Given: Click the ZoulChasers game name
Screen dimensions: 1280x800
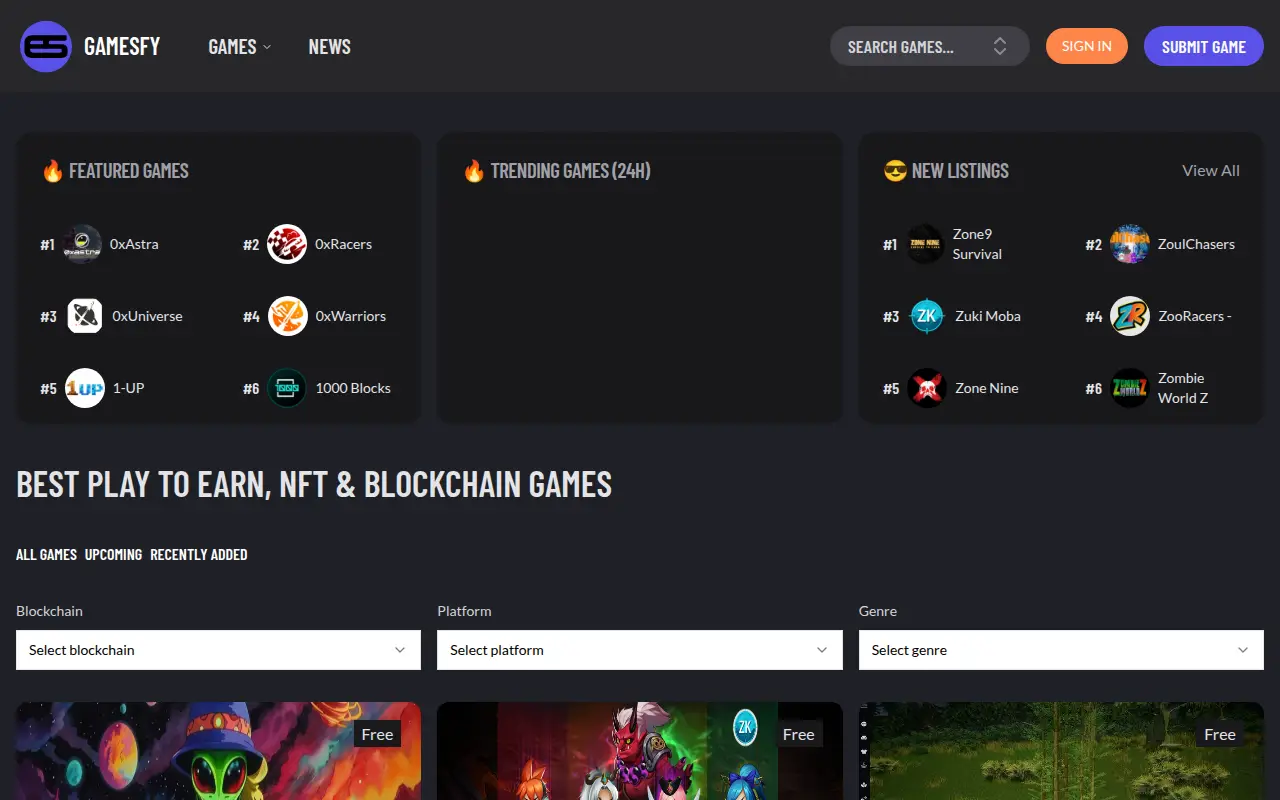Looking at the screenshot, I should tap(1196, 244).
